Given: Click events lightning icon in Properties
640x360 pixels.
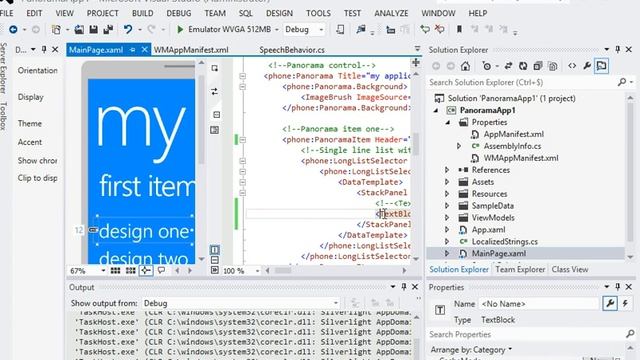Looking at the screenshot, I should [625, 303].
